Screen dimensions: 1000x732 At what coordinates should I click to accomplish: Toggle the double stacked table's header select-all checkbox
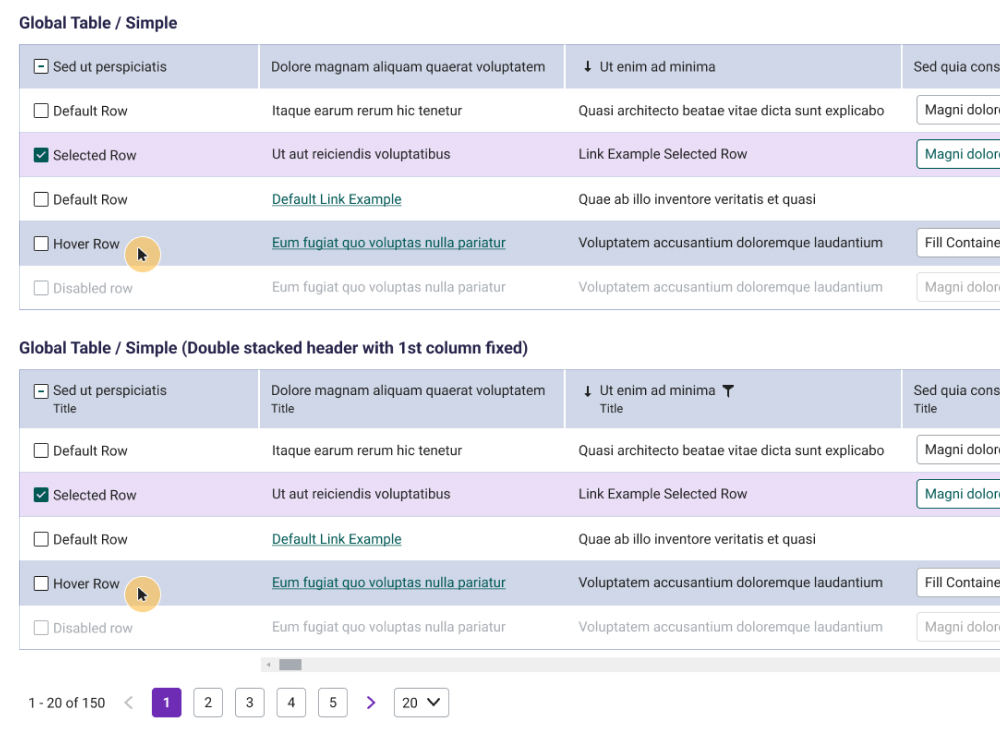coord(41,391)
